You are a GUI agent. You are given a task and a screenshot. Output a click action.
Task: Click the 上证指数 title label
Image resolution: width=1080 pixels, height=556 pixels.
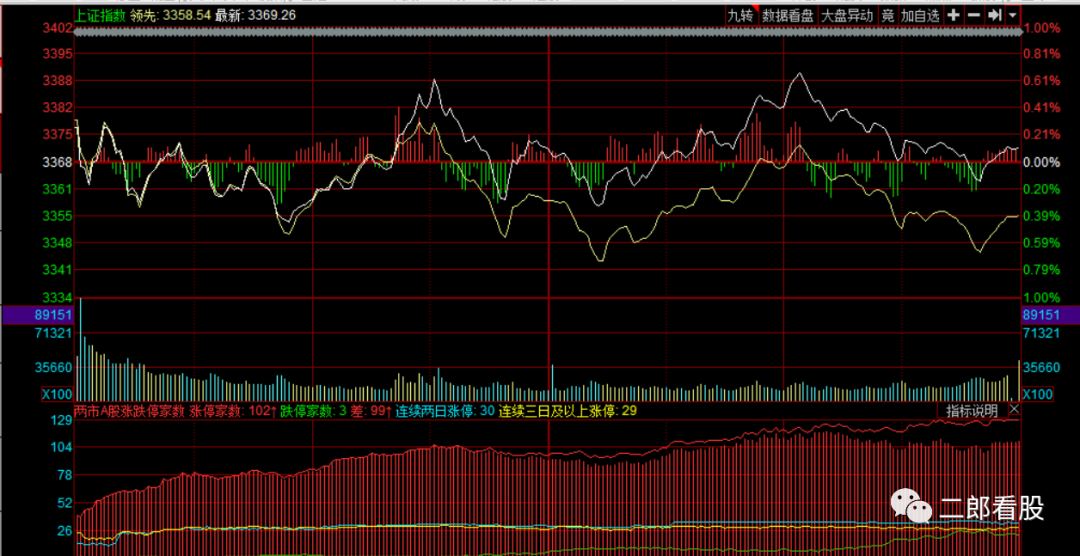[x=103, y=14]
